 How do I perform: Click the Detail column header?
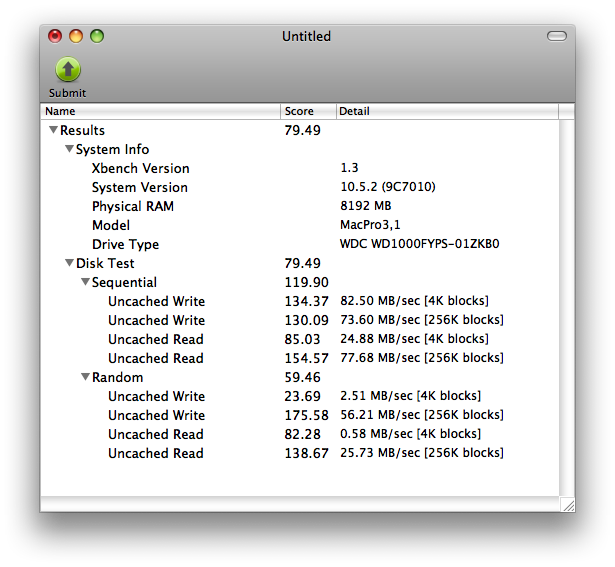447,111
